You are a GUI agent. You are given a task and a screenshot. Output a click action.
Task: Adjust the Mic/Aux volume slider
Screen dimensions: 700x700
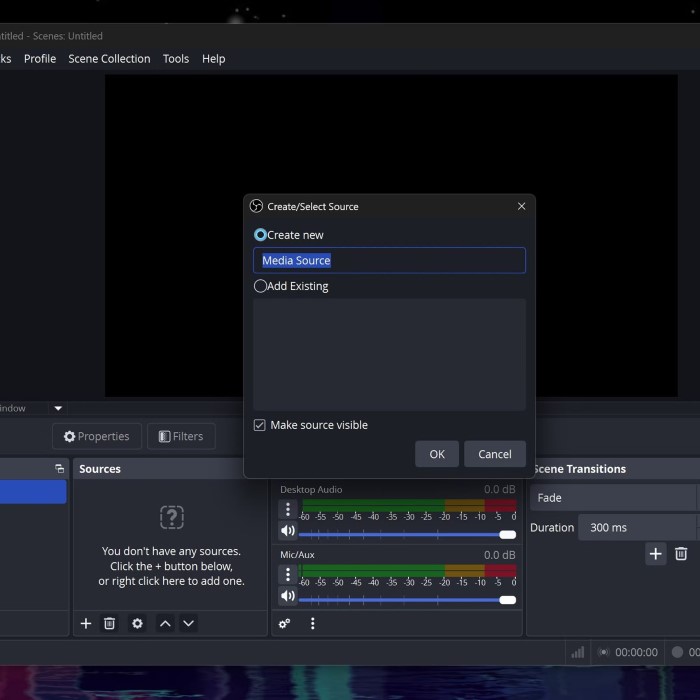(407, 600)
